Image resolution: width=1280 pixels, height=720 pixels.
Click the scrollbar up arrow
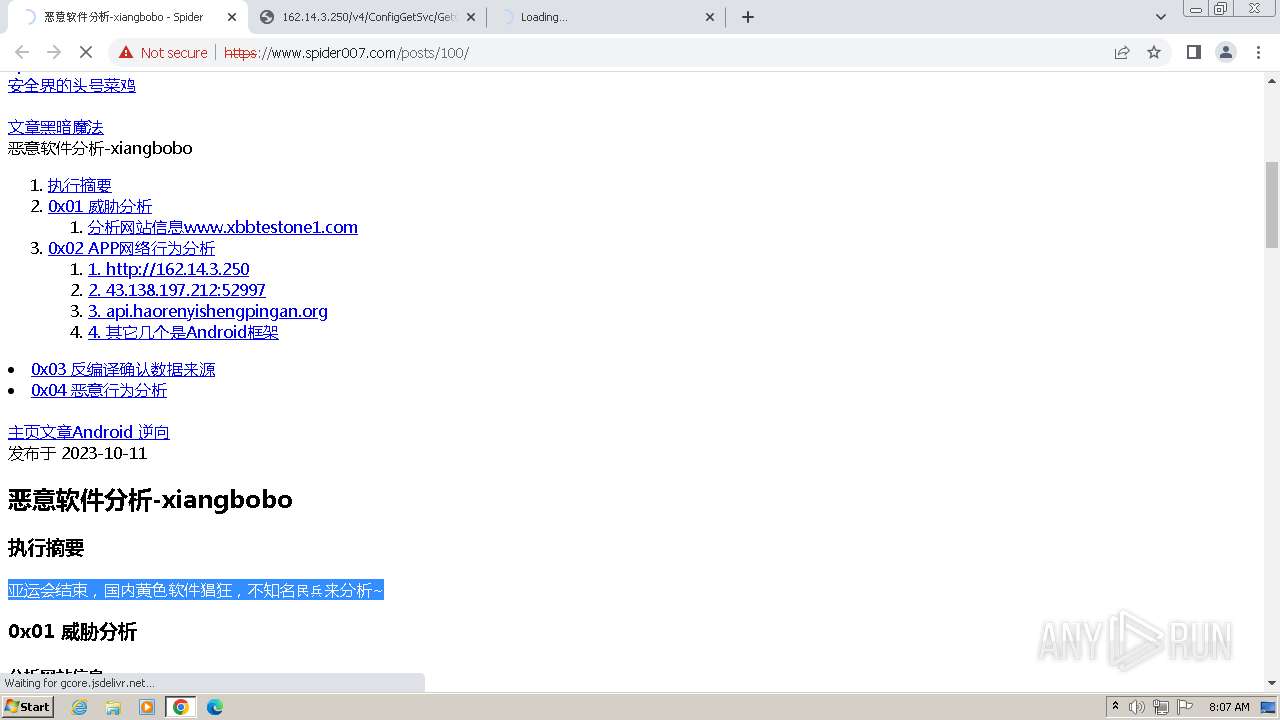[x=1272, y=79]
